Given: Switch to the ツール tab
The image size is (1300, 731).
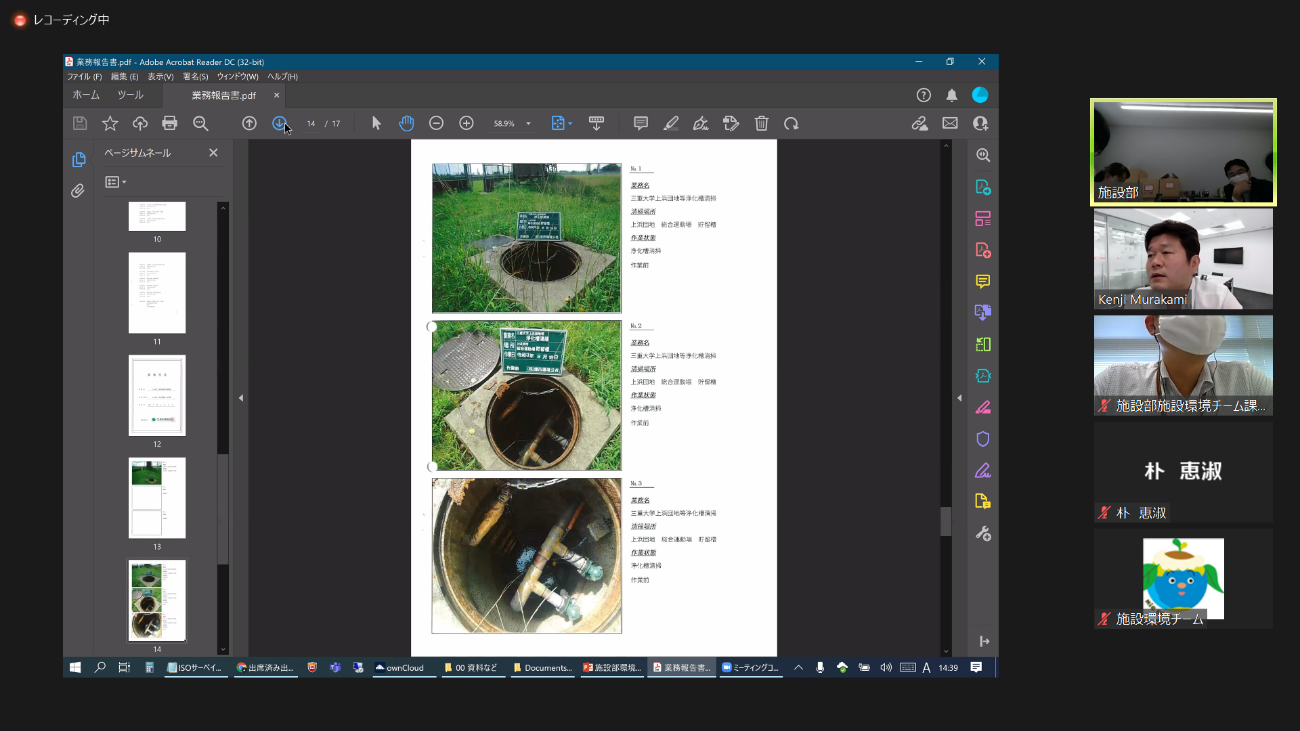Looking at the screenshot, I should (130, 95).
